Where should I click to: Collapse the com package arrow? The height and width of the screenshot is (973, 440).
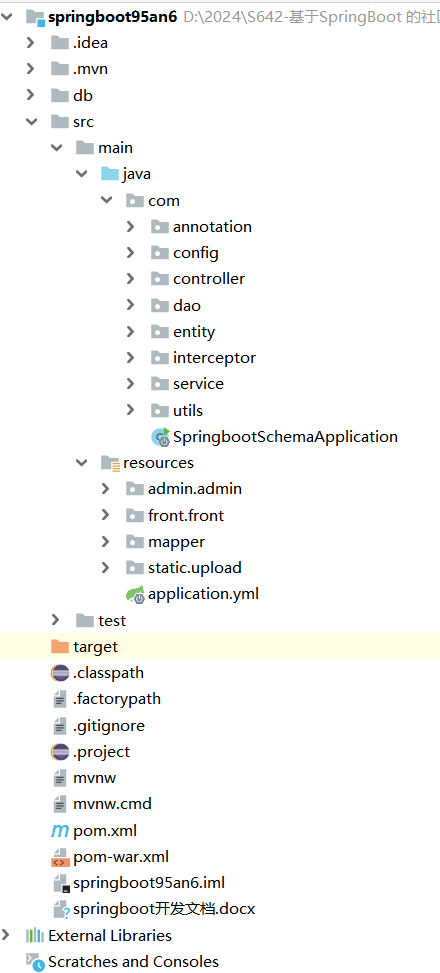point(107,200)
